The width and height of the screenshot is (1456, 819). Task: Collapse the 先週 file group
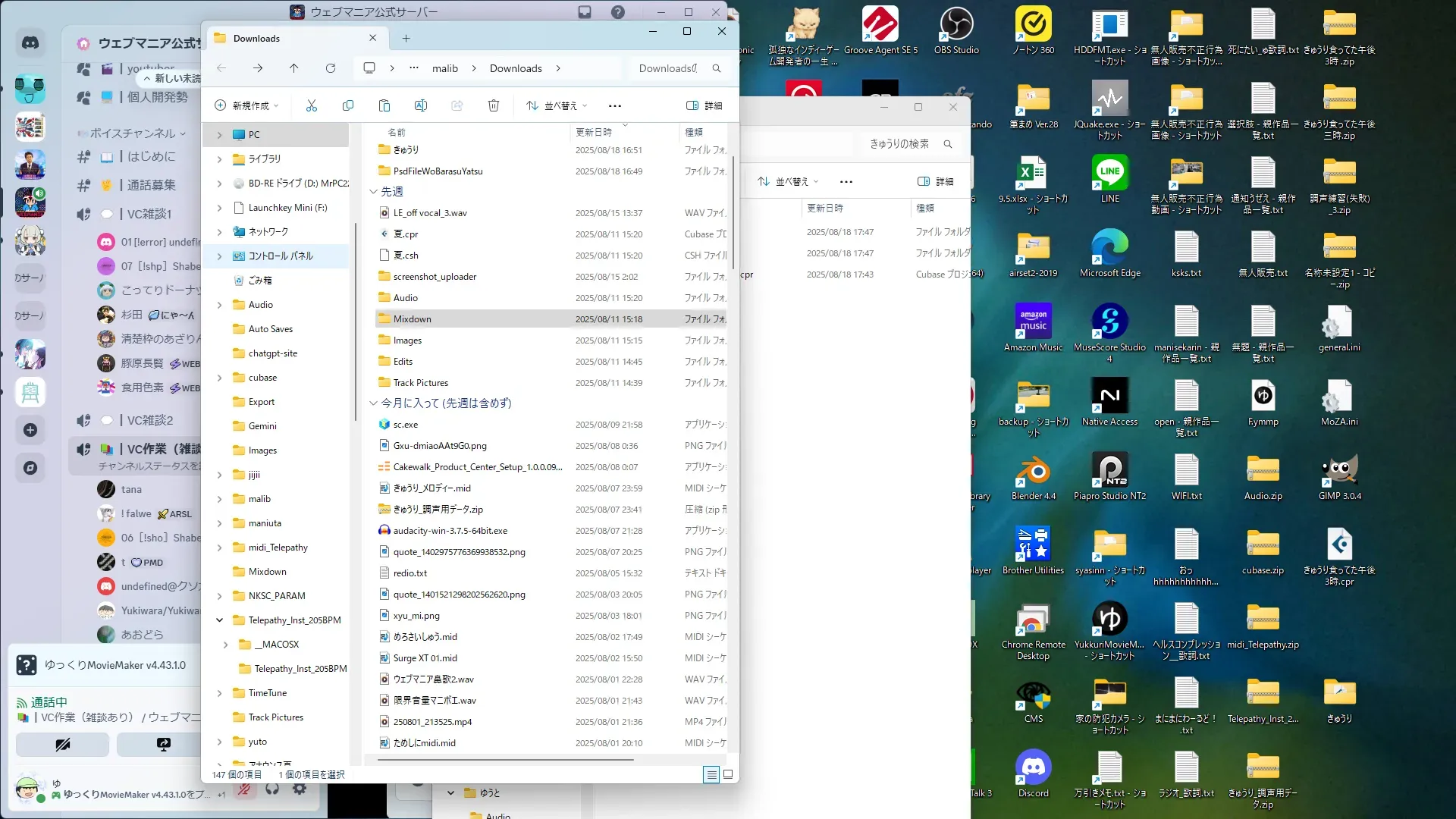(x=373, y=192)
